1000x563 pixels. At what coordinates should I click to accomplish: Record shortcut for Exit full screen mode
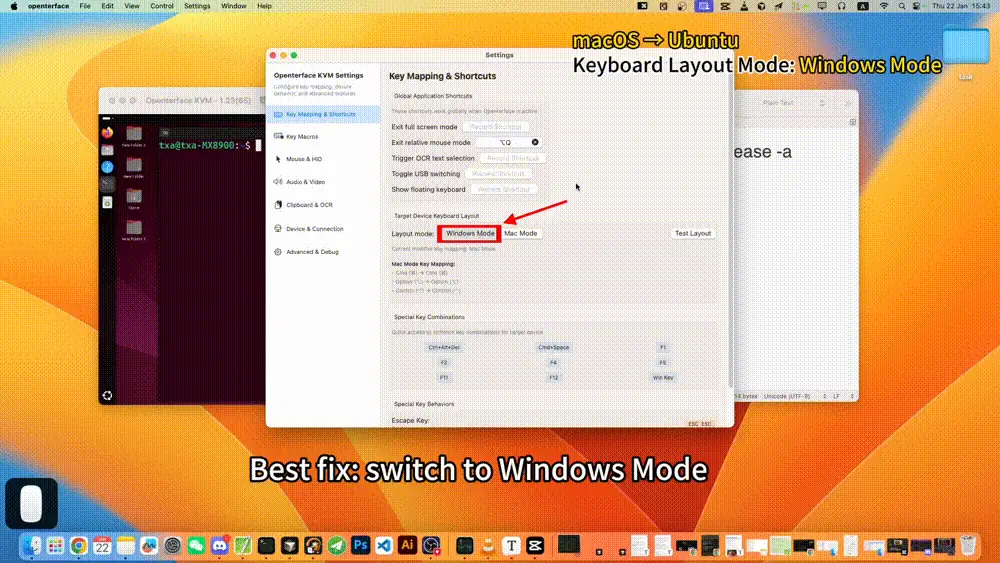(x=496, y=127)
